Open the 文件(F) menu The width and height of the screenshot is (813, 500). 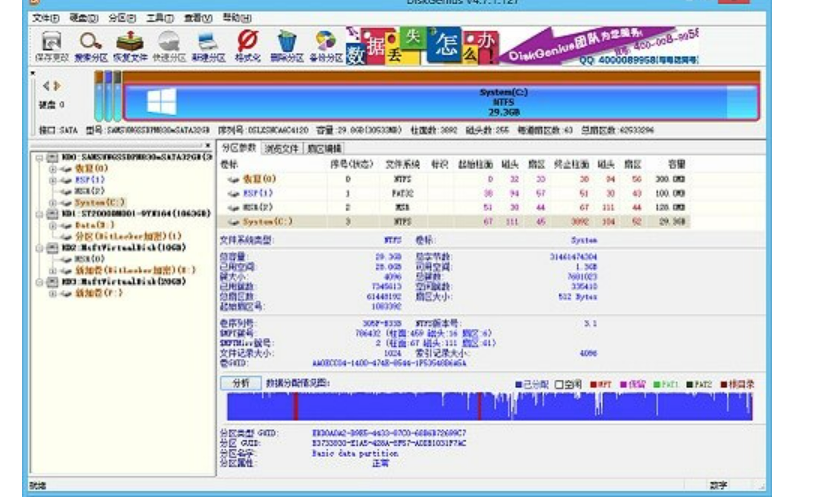[x=44, y=18]
